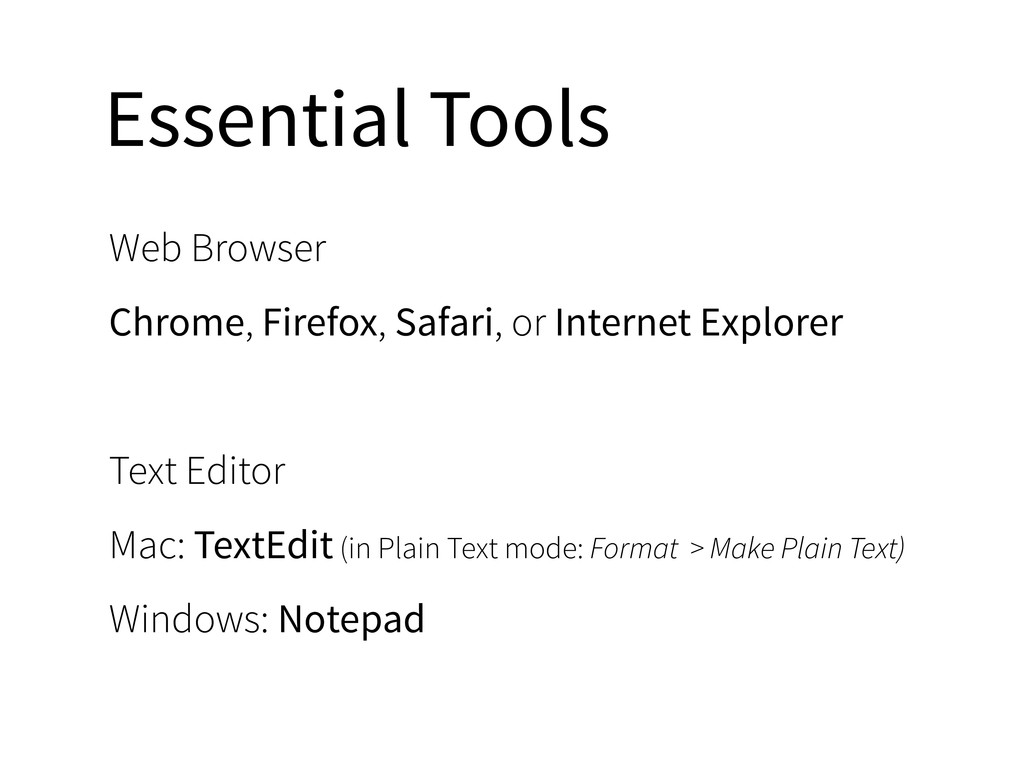Click the word Text in Text Editor heading

pyautogui.click(x=142, y=471)
